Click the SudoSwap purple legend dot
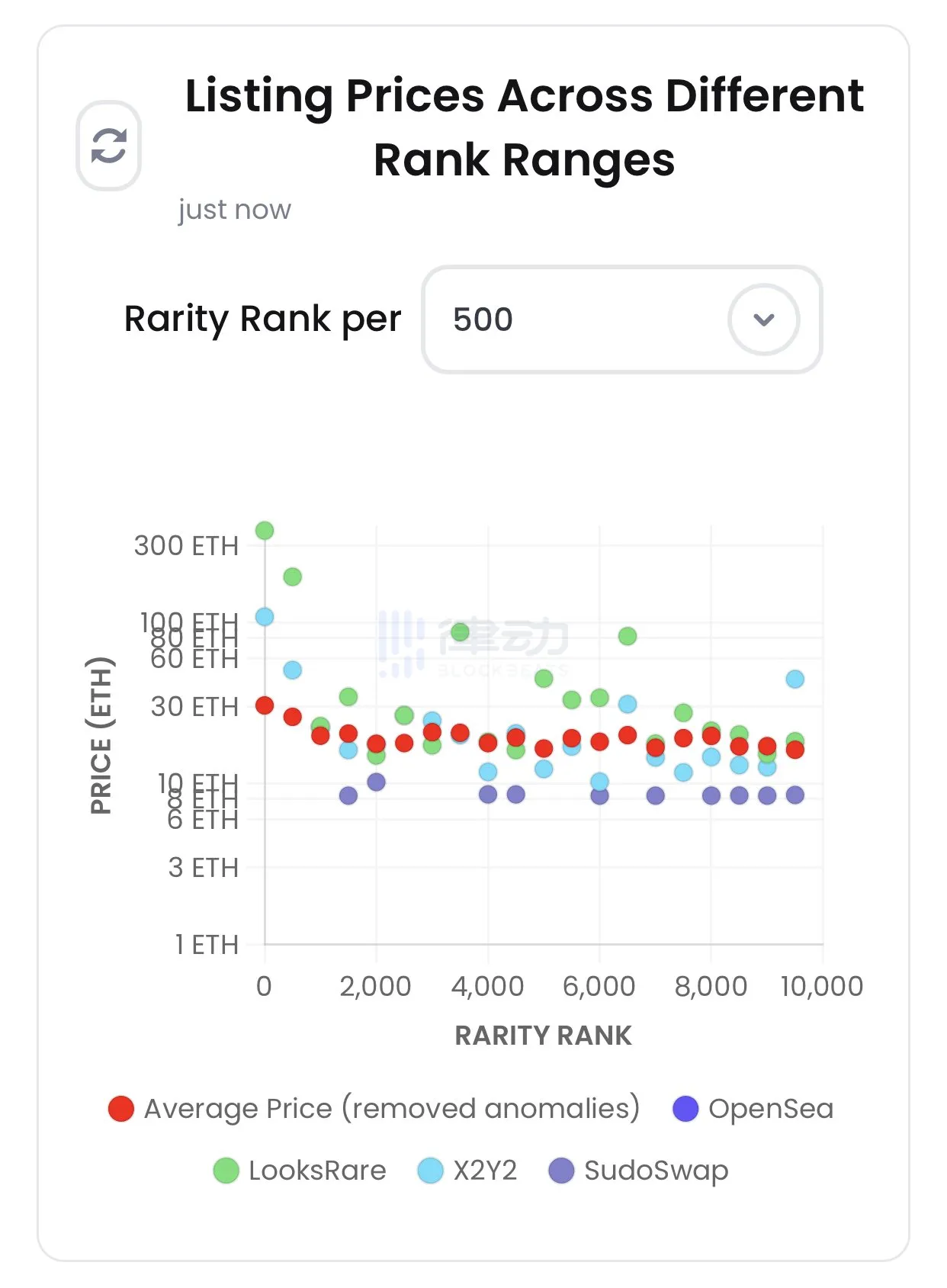The height and width of the screenshot is (1288, 947). coord(561,1171)
